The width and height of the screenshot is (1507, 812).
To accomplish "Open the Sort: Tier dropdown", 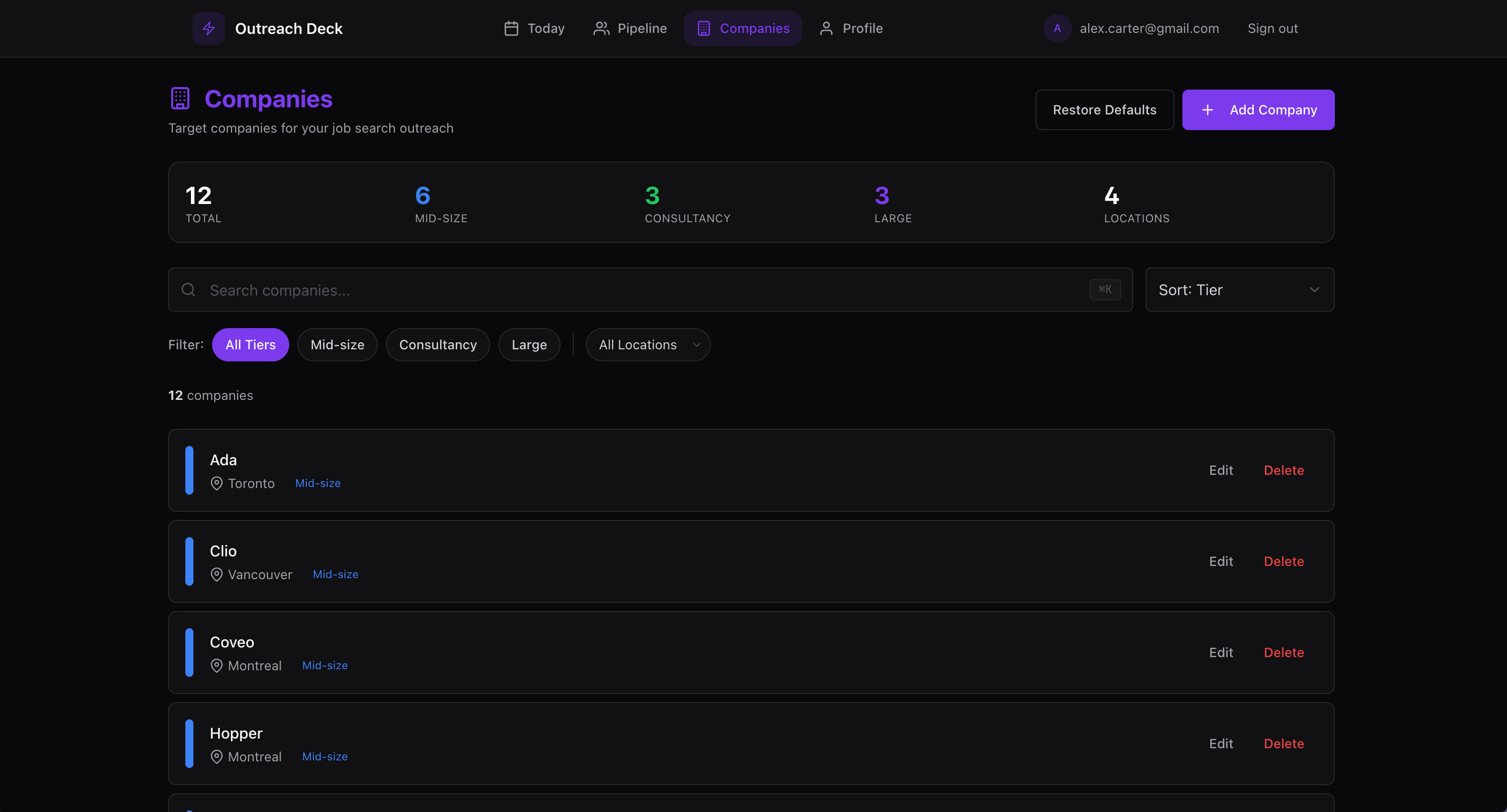I will click(x=1240, y=290).
